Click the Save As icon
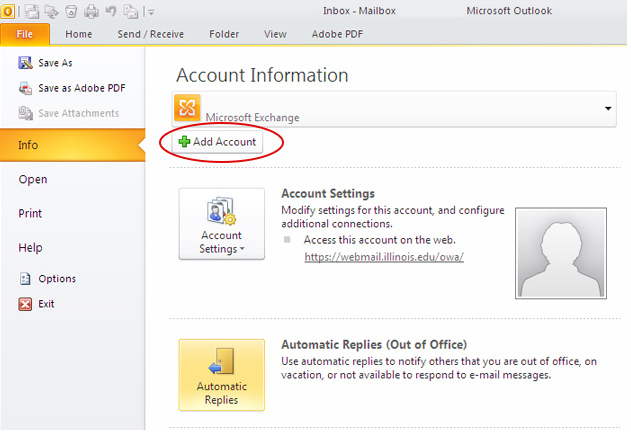This screenshot has width=631, height=432. [x=25, y=63]
